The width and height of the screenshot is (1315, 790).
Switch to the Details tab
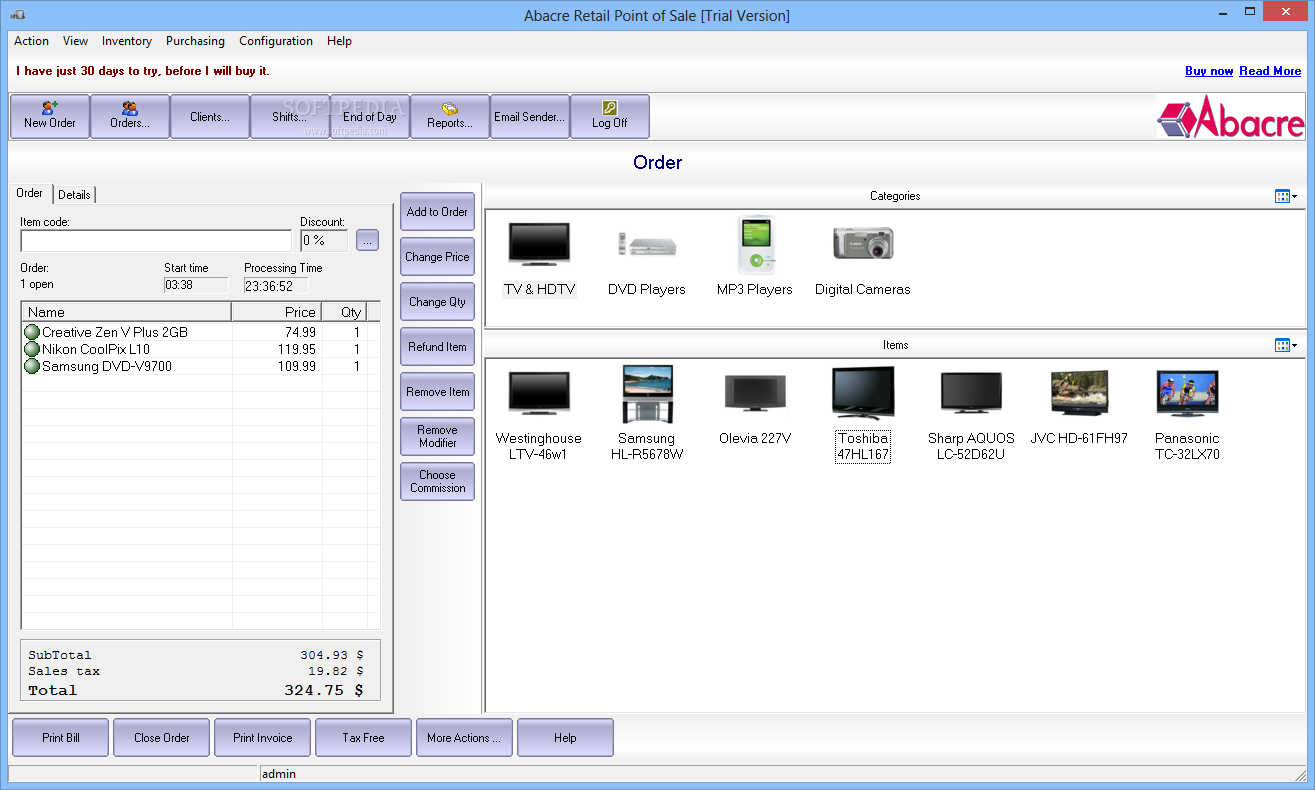pos(74,194)
